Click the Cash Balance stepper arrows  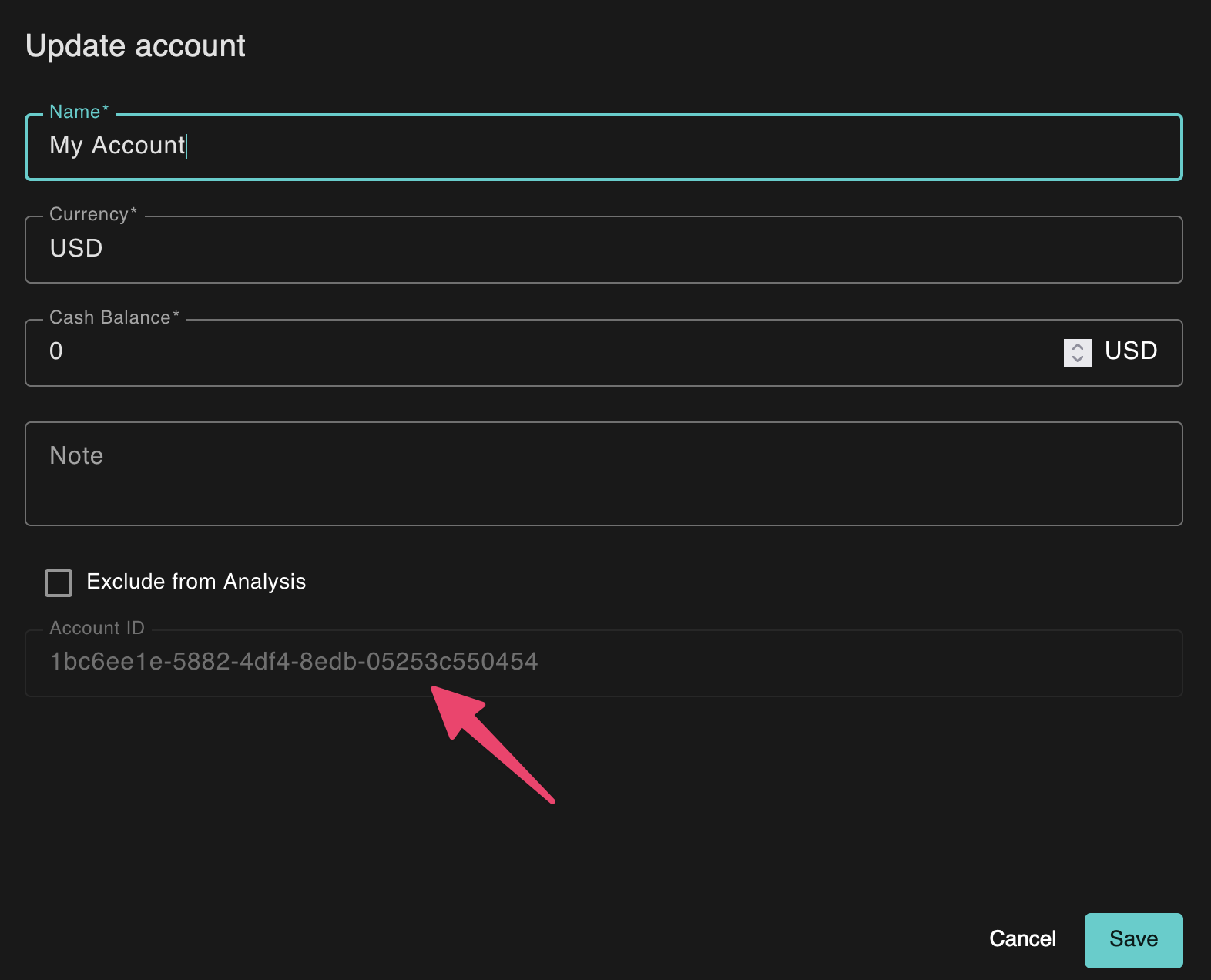coord(1077,353)
